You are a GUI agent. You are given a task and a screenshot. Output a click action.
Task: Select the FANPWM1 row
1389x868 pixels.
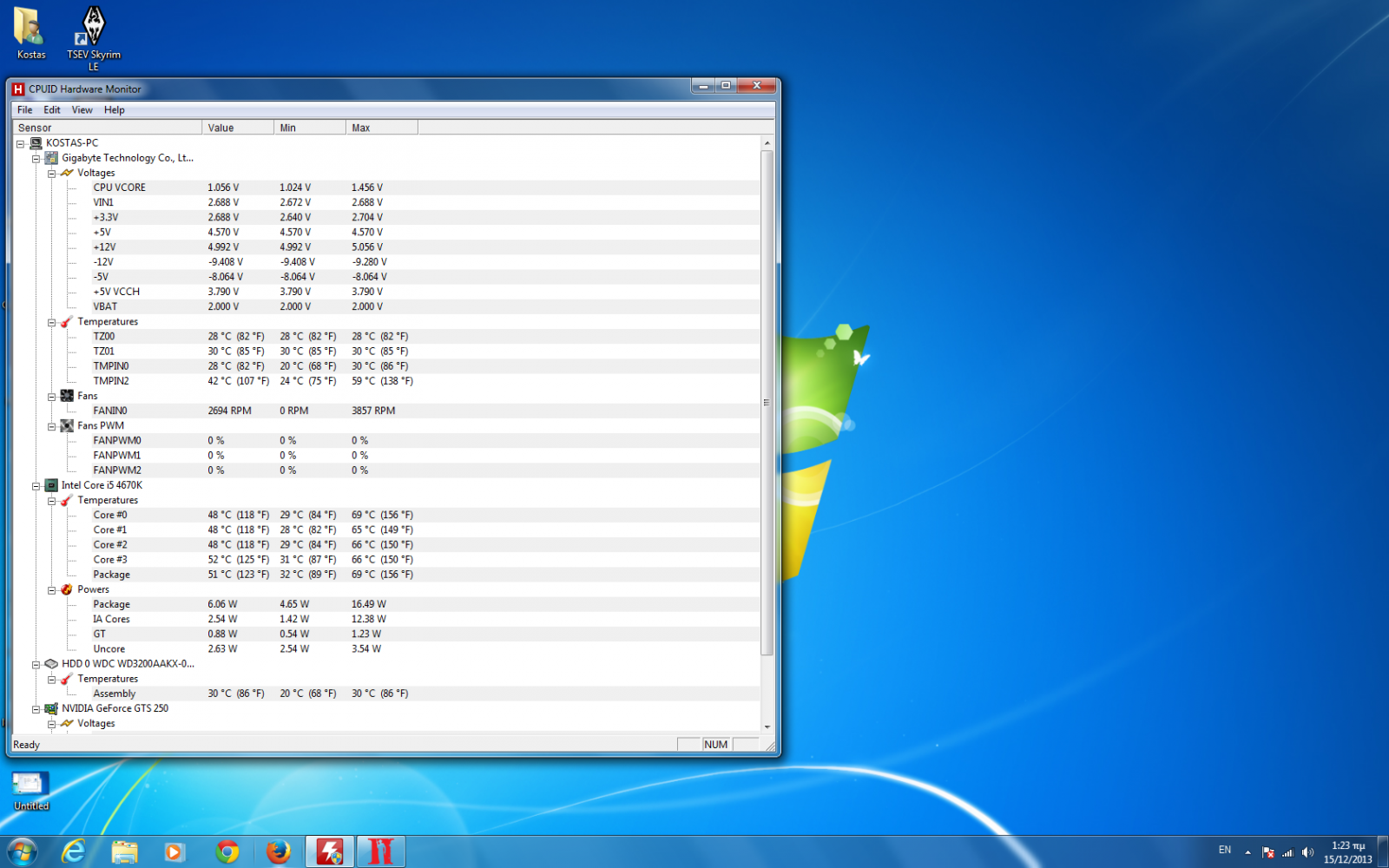coord(425,456)
